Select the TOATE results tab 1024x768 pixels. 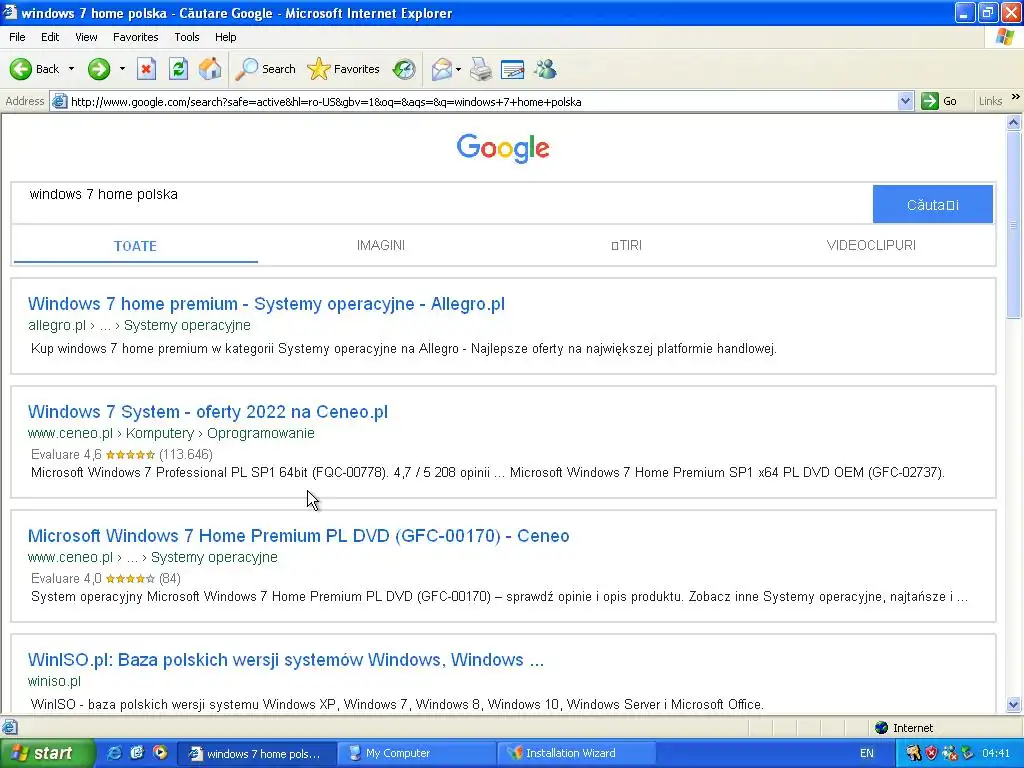point(135,246)
